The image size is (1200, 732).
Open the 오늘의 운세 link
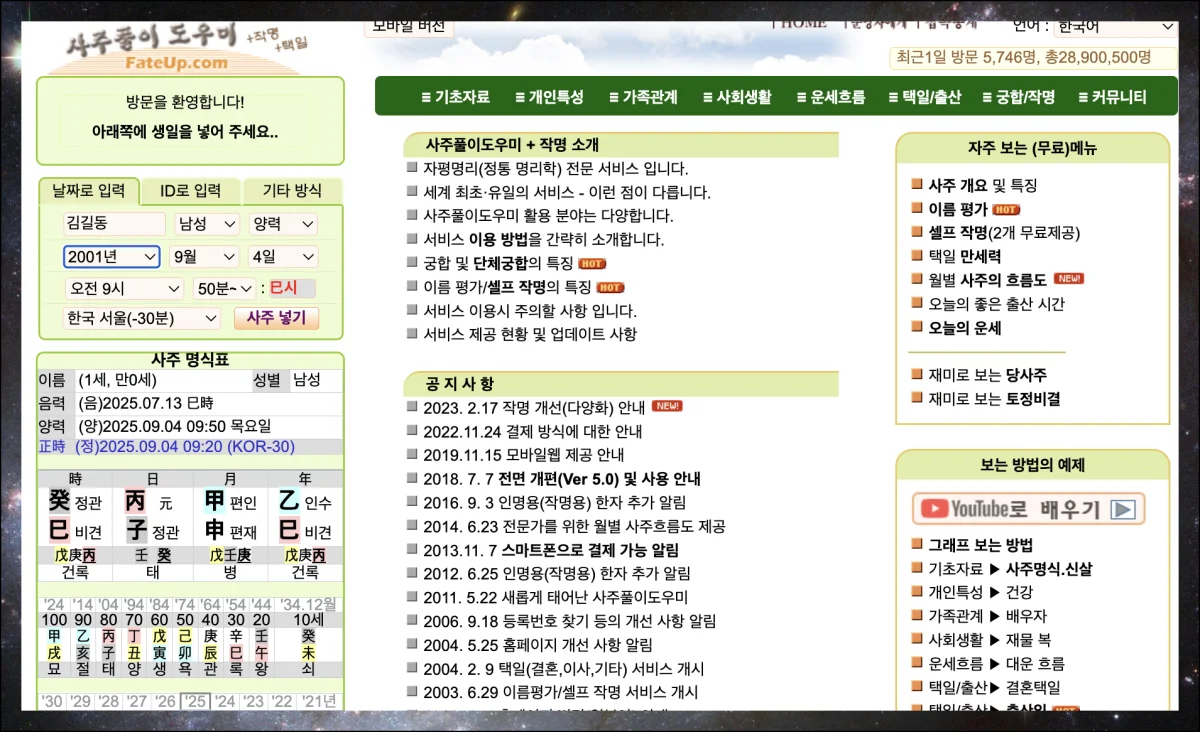click(x=964, y=328)
